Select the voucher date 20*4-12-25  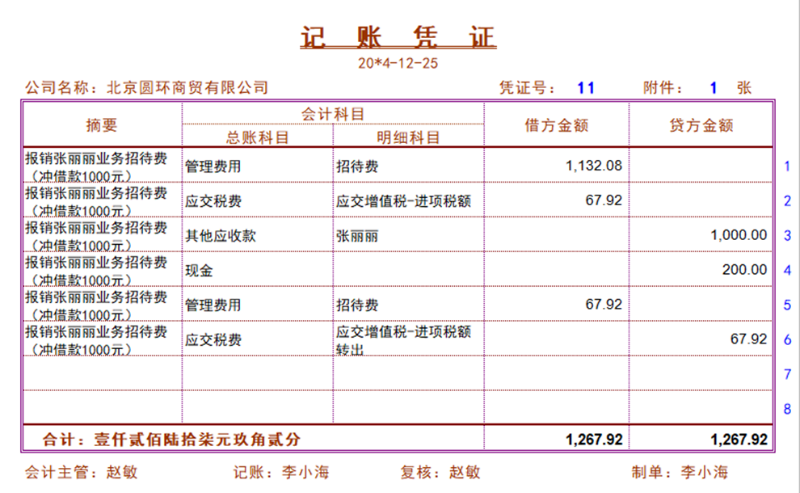pyautogui.click(x=397, y=63)
